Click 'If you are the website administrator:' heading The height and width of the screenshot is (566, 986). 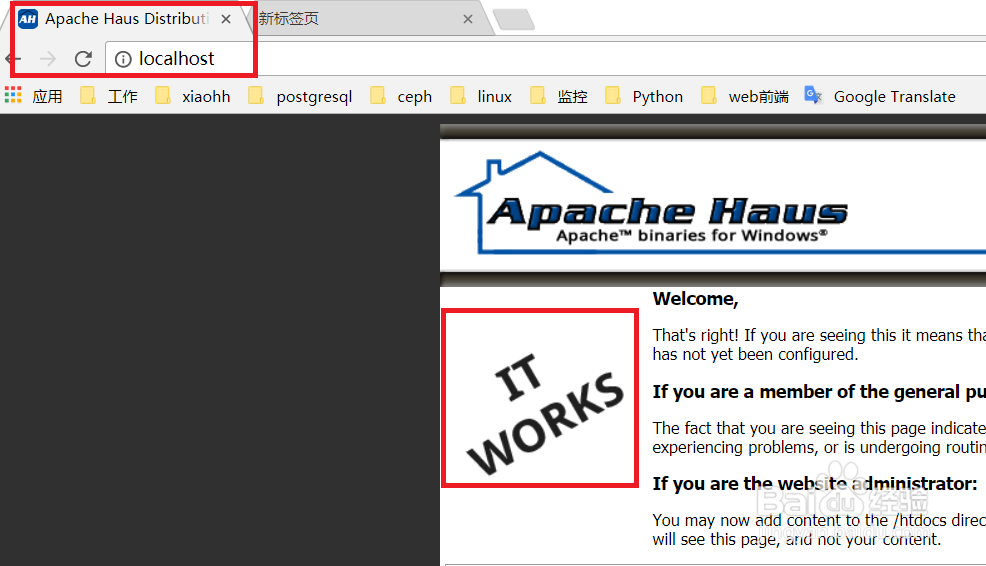tap(815, 484)
